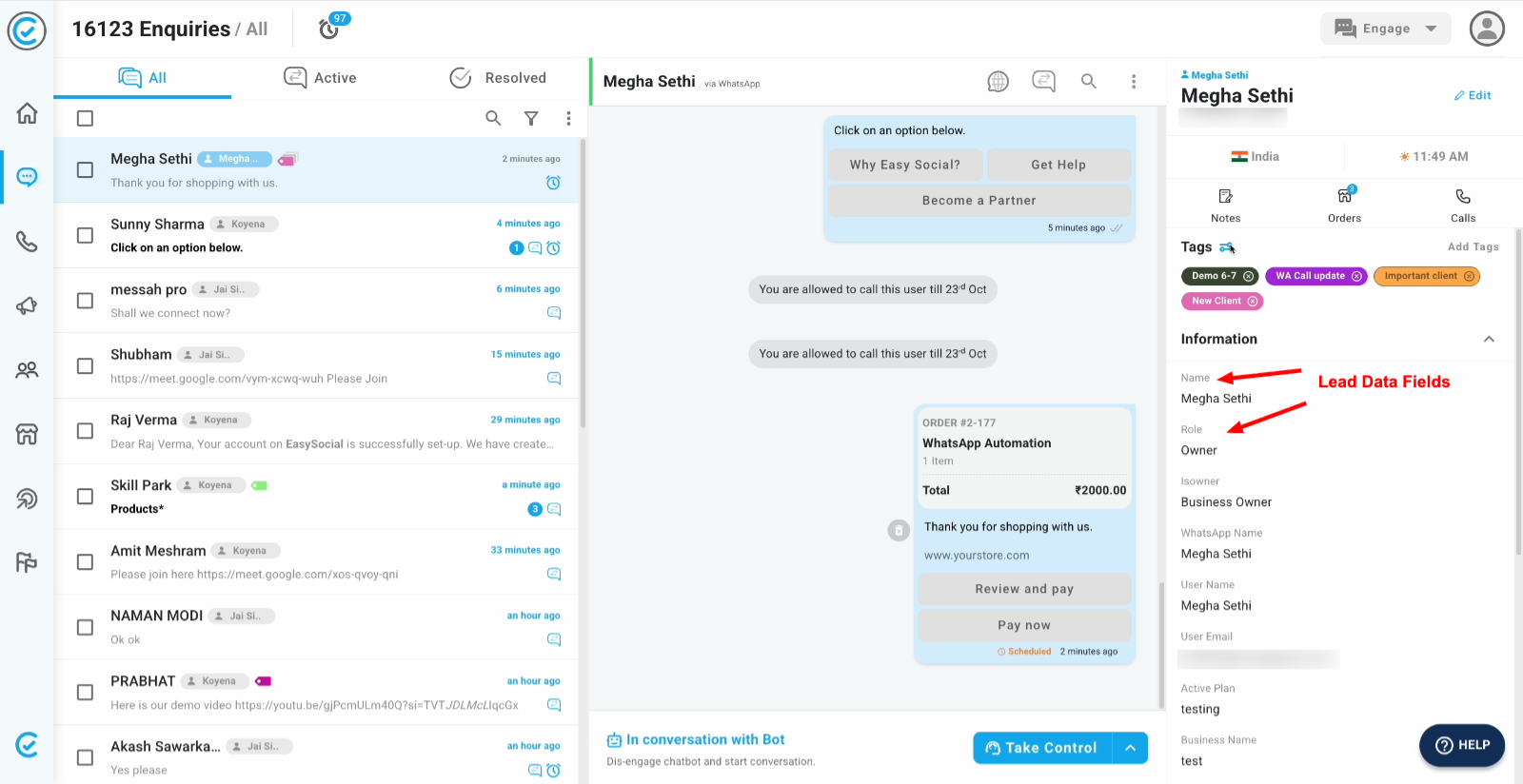Viewport: 1523px width, 784px height.
Task: Open the reminders clock with 97 badge
Action: (329, 29)
